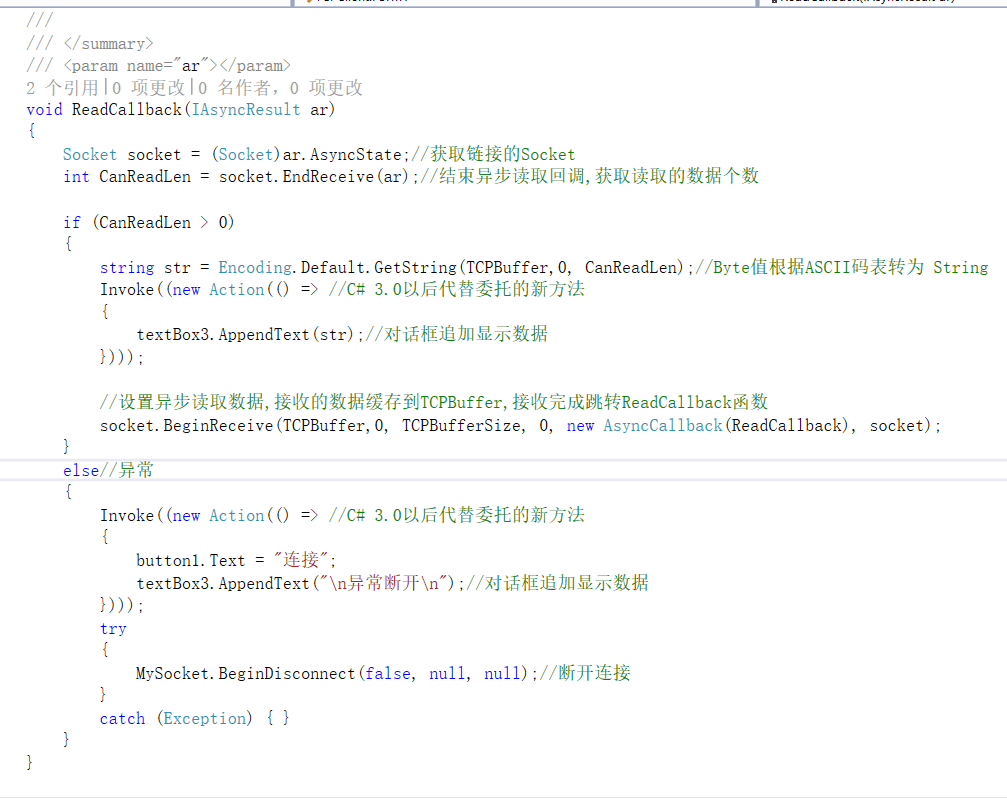Click the "string" keyword in the str declaration
The width and height of the screenshot is (1007, 798).
[x=127, y=268]
